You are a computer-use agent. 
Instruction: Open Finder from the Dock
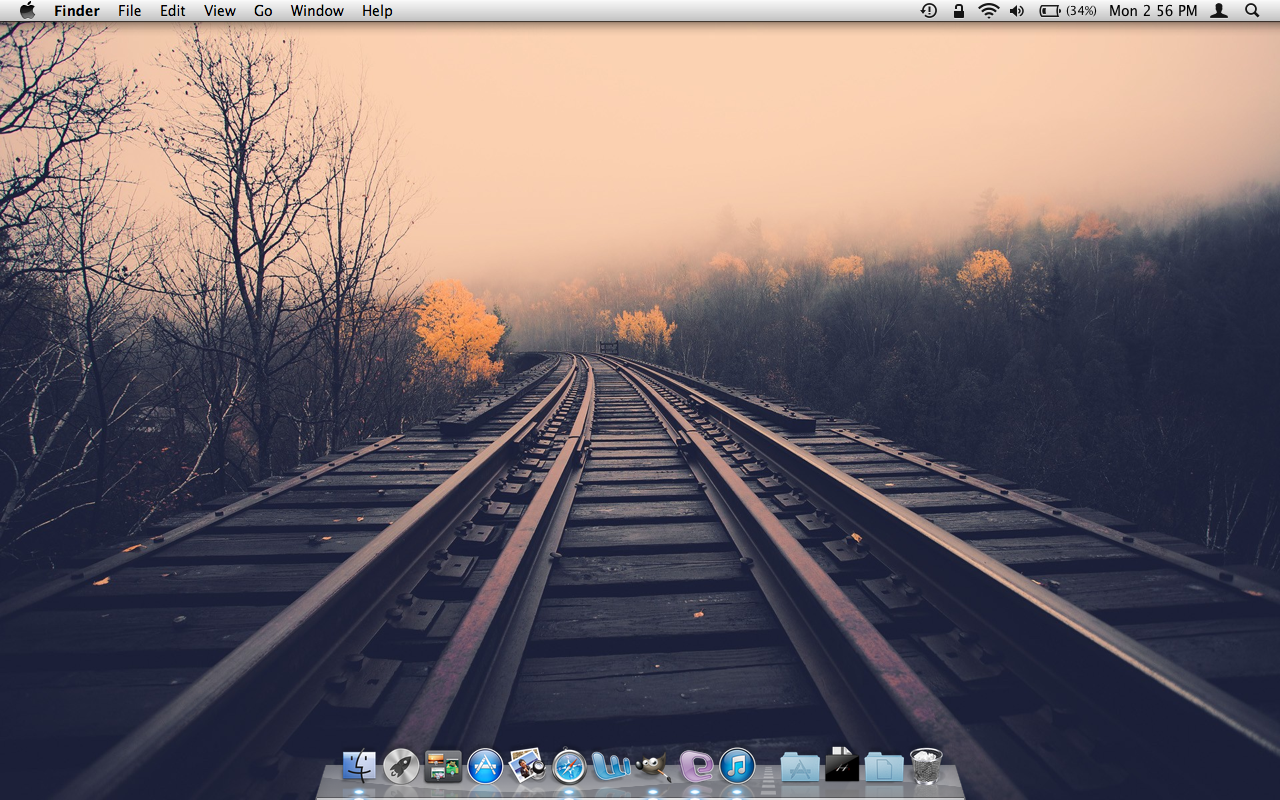[359, 767]
